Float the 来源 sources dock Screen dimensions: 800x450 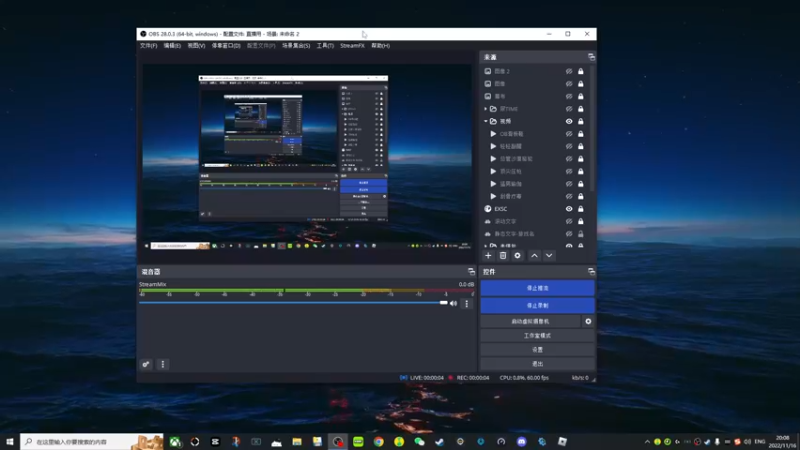(591, 57)
